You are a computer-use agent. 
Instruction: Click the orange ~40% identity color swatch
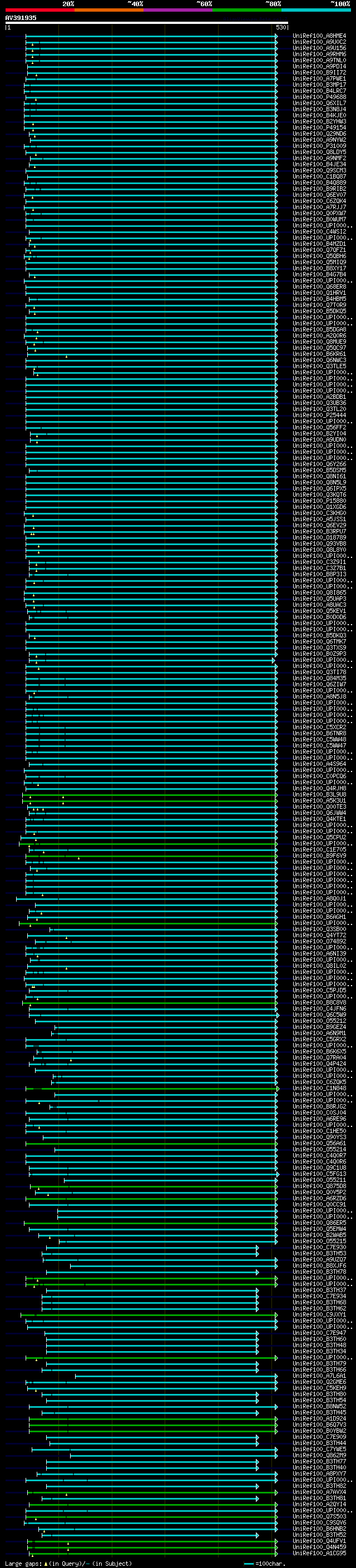[x=109, y=10]
